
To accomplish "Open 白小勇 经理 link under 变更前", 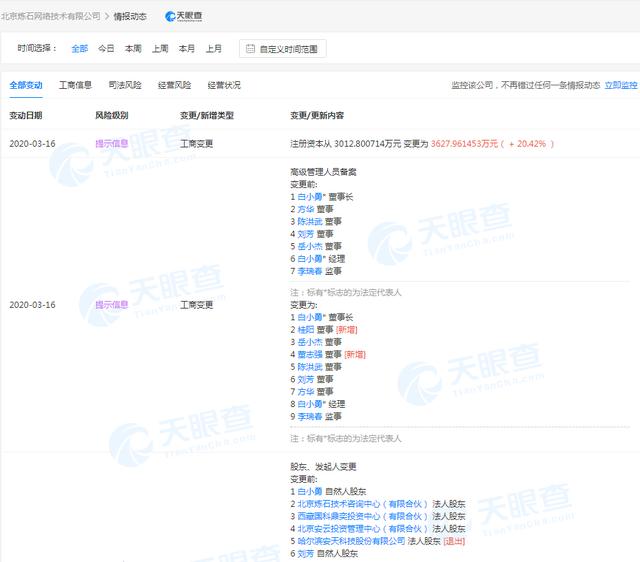I will pyautogui.click(x=310, y=259).
